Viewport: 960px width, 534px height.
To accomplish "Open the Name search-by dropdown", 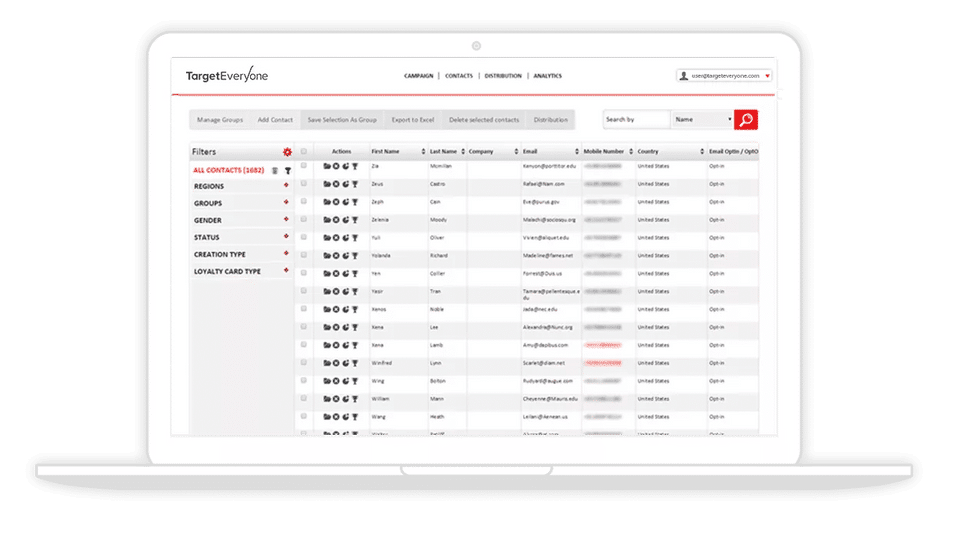I will (702, 119).
